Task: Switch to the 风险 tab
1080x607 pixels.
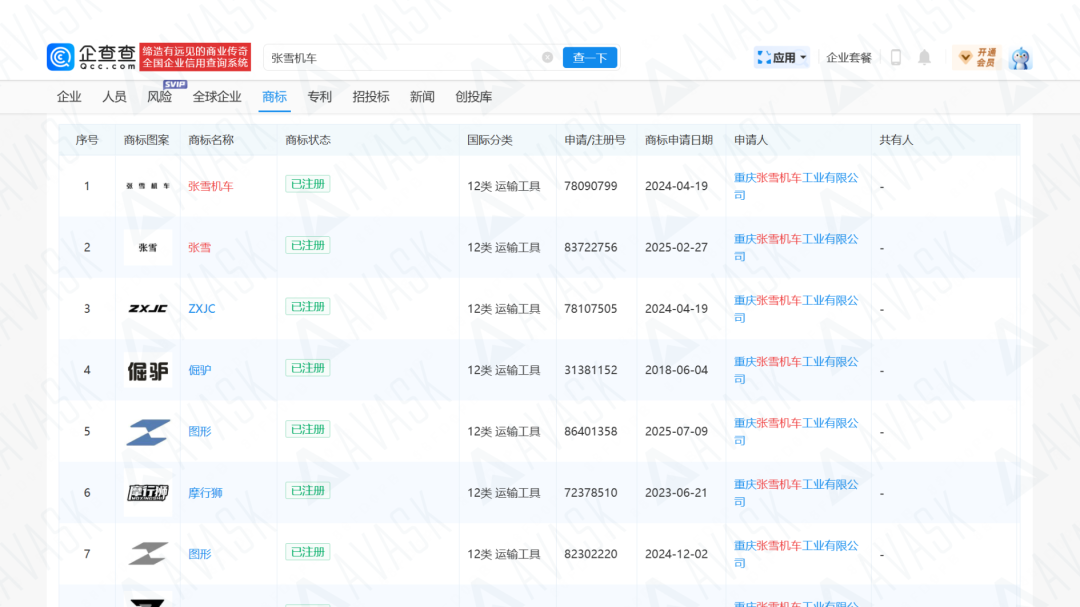Action: point(160,97)
